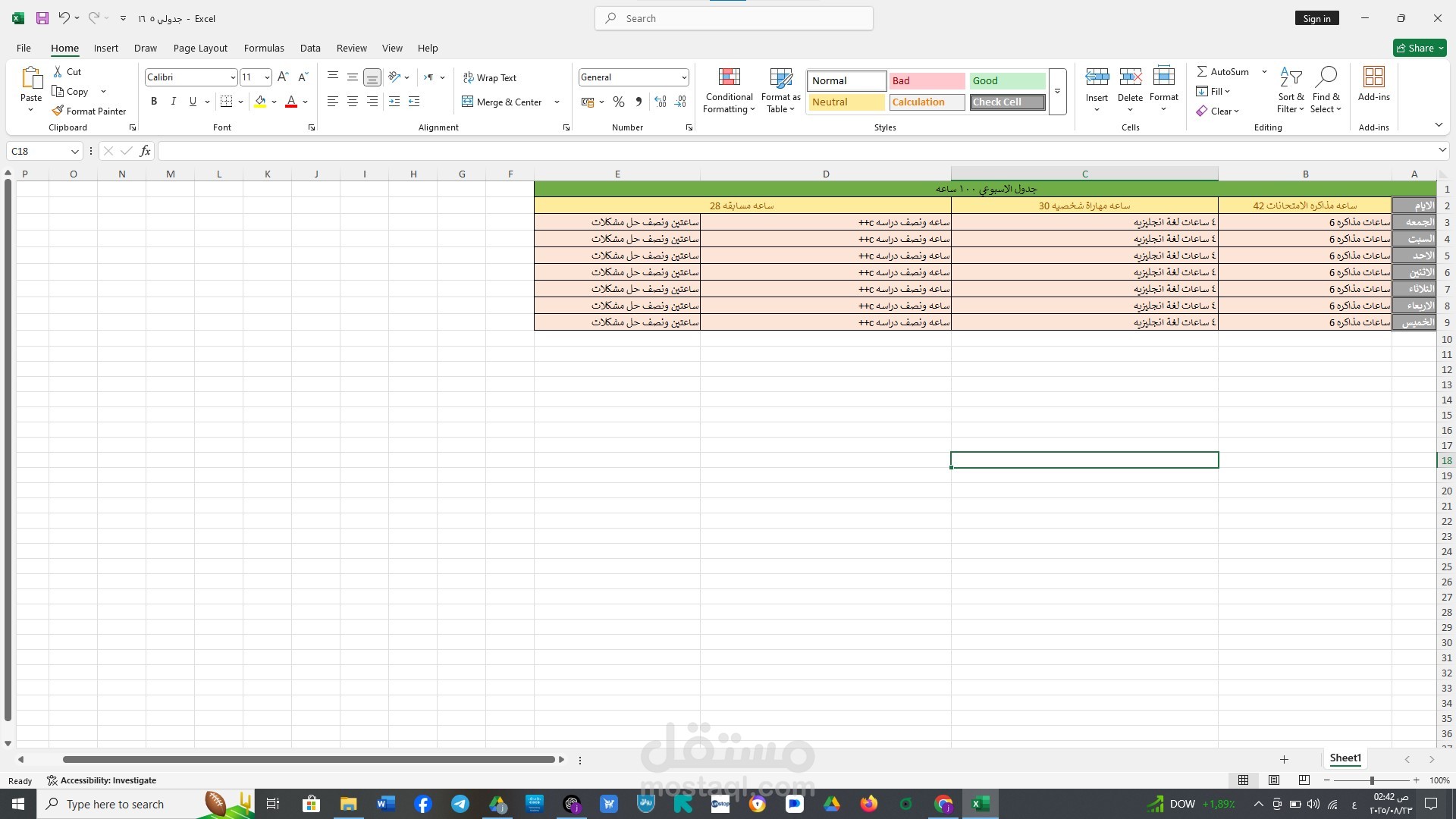
Task: Click the Format Painter brush icon
Action: (x=58, y=111)
